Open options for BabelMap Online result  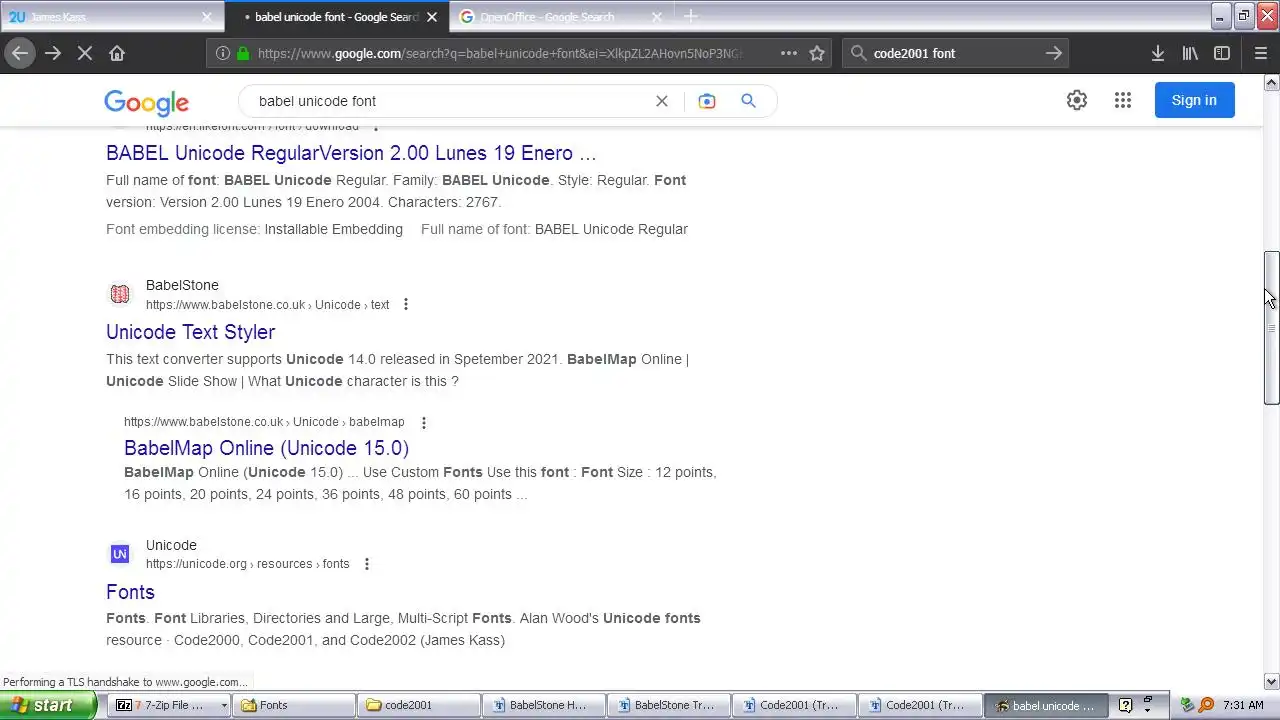(x=423, y=423)
